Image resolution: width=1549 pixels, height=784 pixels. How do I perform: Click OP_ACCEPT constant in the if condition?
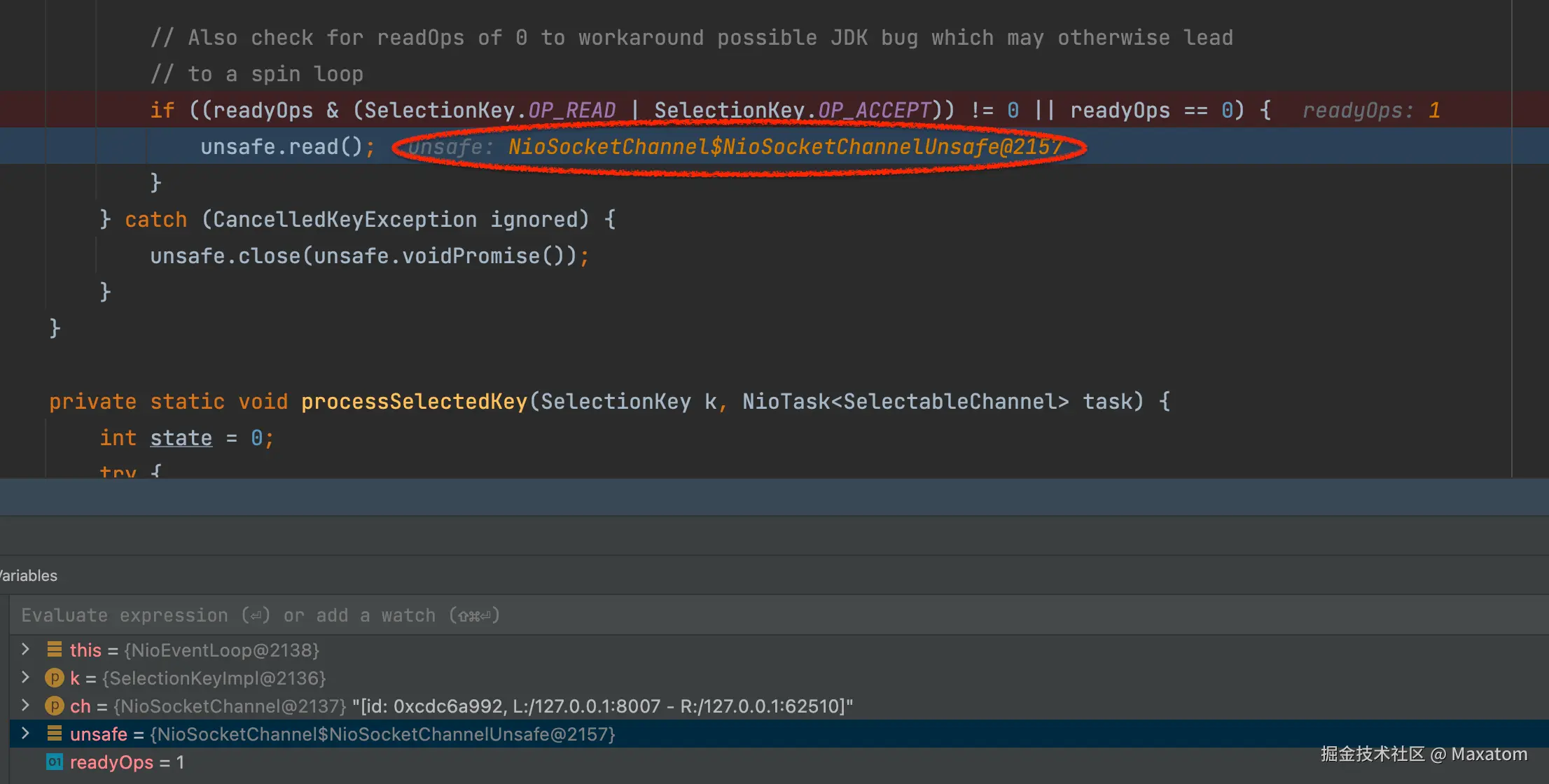pos(874,111)
